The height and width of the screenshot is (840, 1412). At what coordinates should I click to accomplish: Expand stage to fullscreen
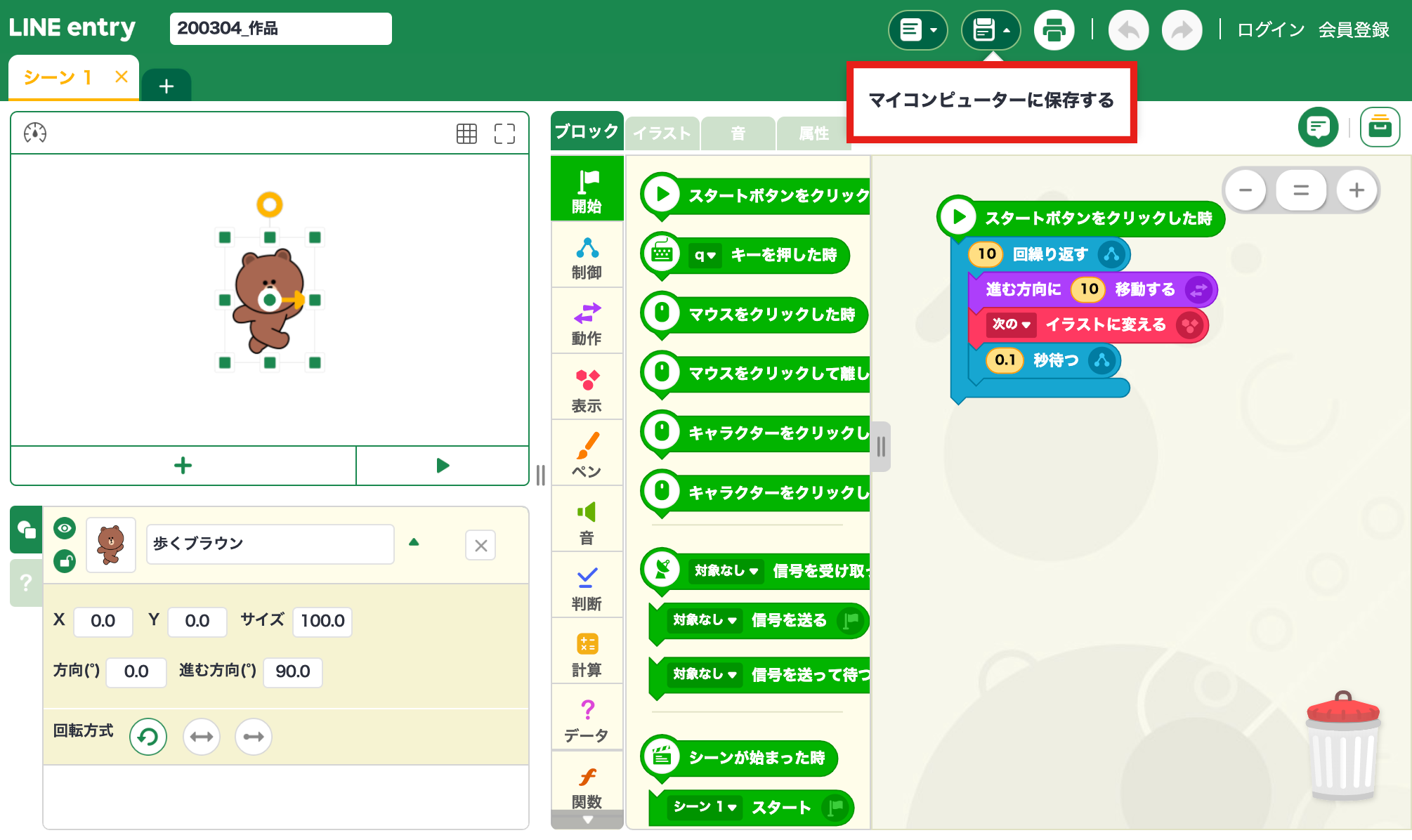pyautogui.click(x=504, y=133)
